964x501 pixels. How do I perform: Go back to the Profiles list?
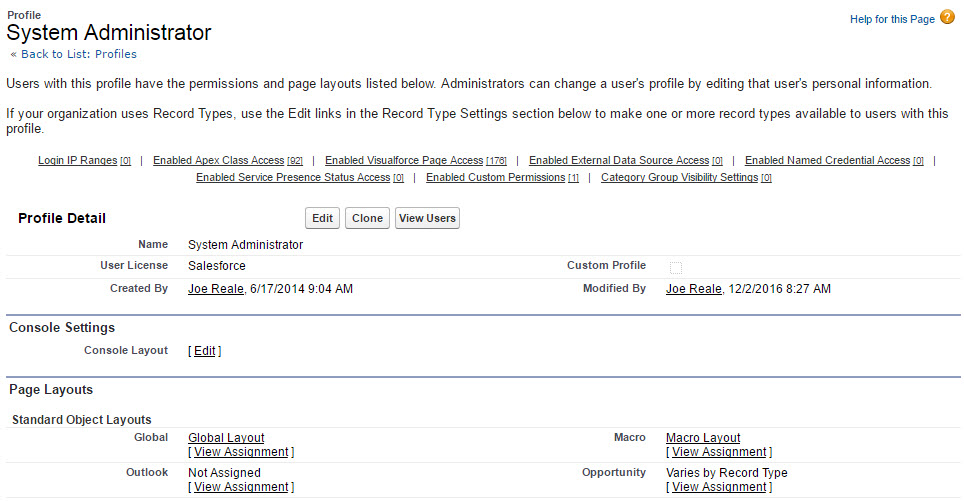[x=79, y=54]
